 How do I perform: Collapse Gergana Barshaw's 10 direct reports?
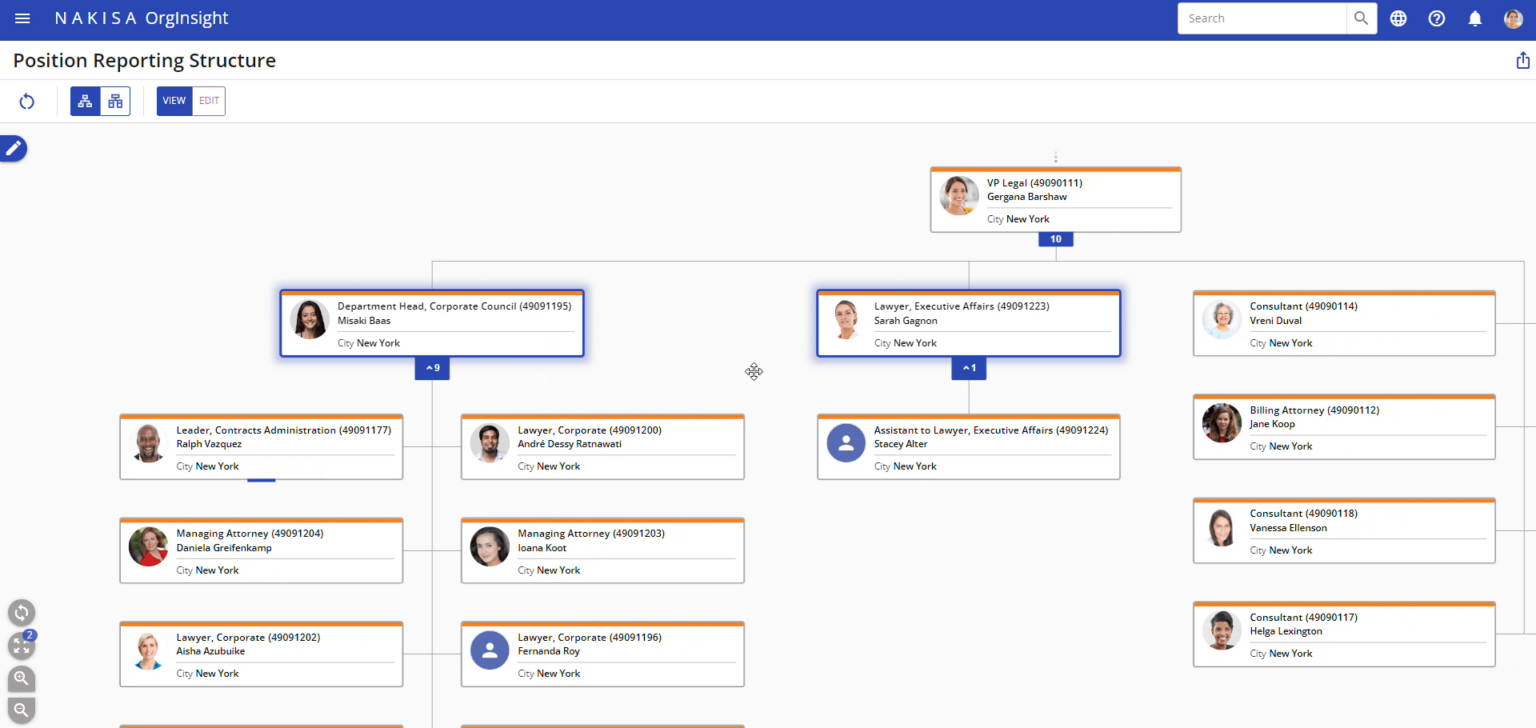1055,239
